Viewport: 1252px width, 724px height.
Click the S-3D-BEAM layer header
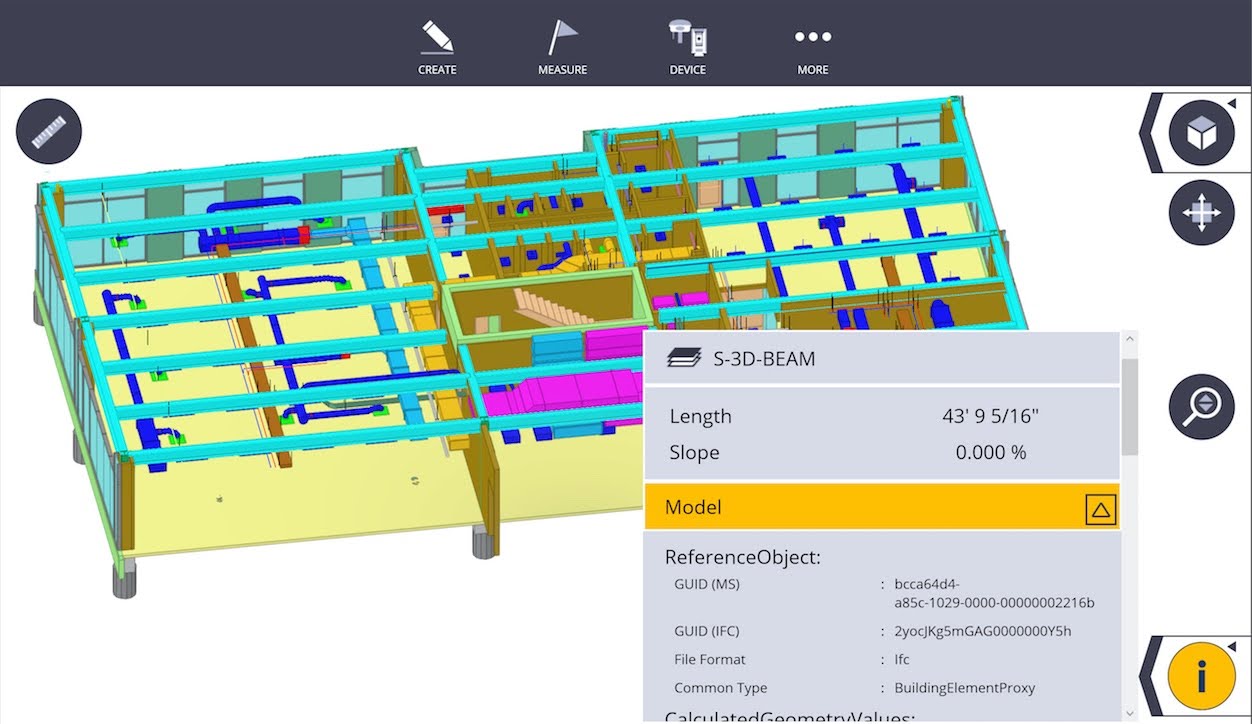click(x=881, y=358)
